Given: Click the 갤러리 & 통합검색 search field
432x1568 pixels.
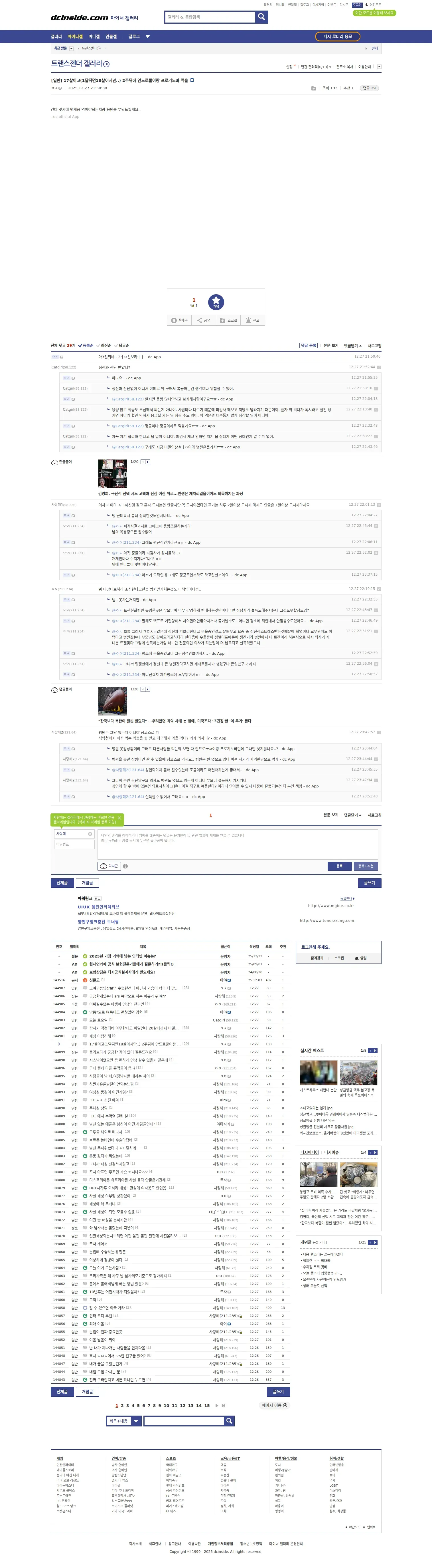Looking at the screenshot, I should (x=210, y=17).
